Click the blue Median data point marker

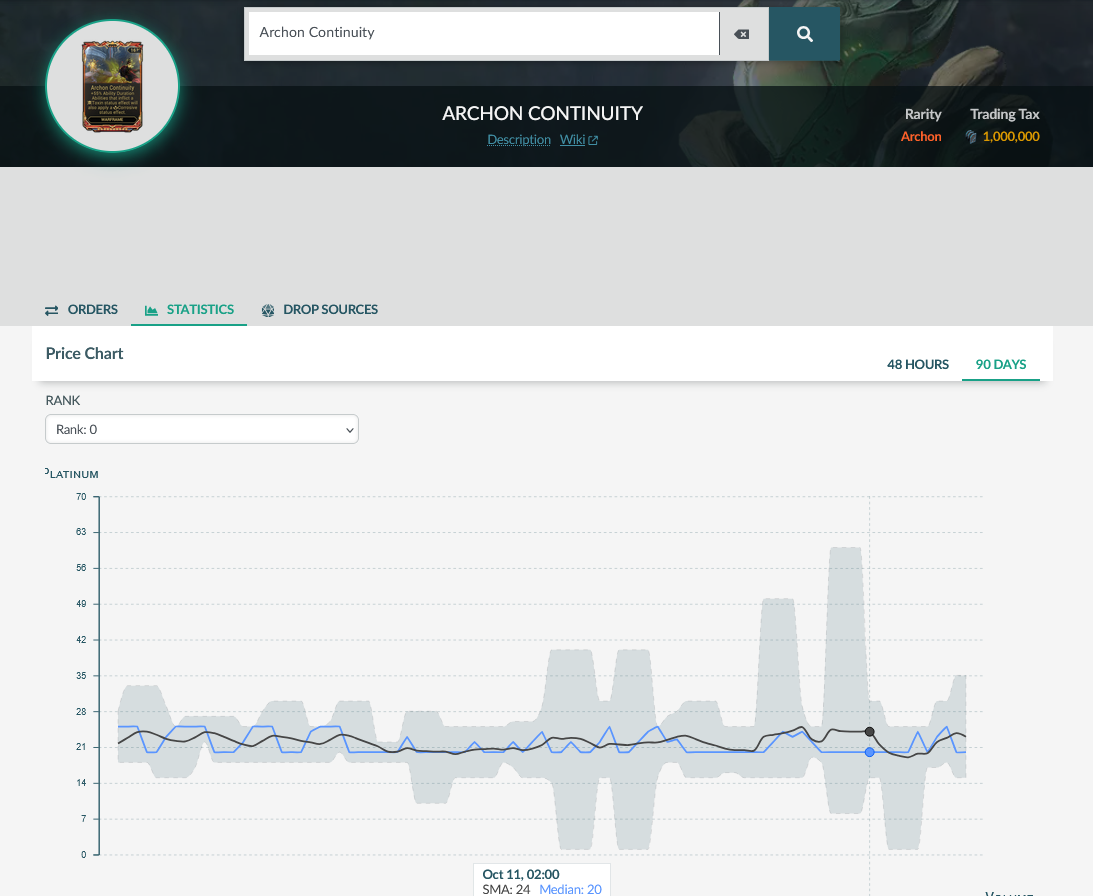(x=869, y=752)
